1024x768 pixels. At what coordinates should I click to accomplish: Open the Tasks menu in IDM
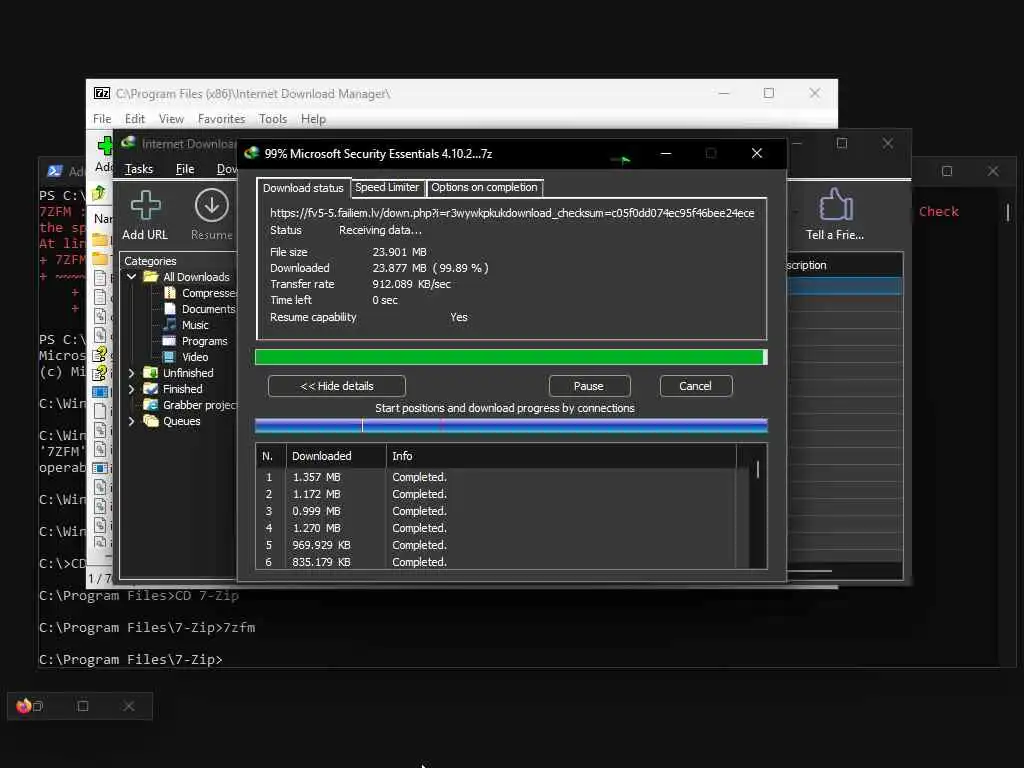138,169
